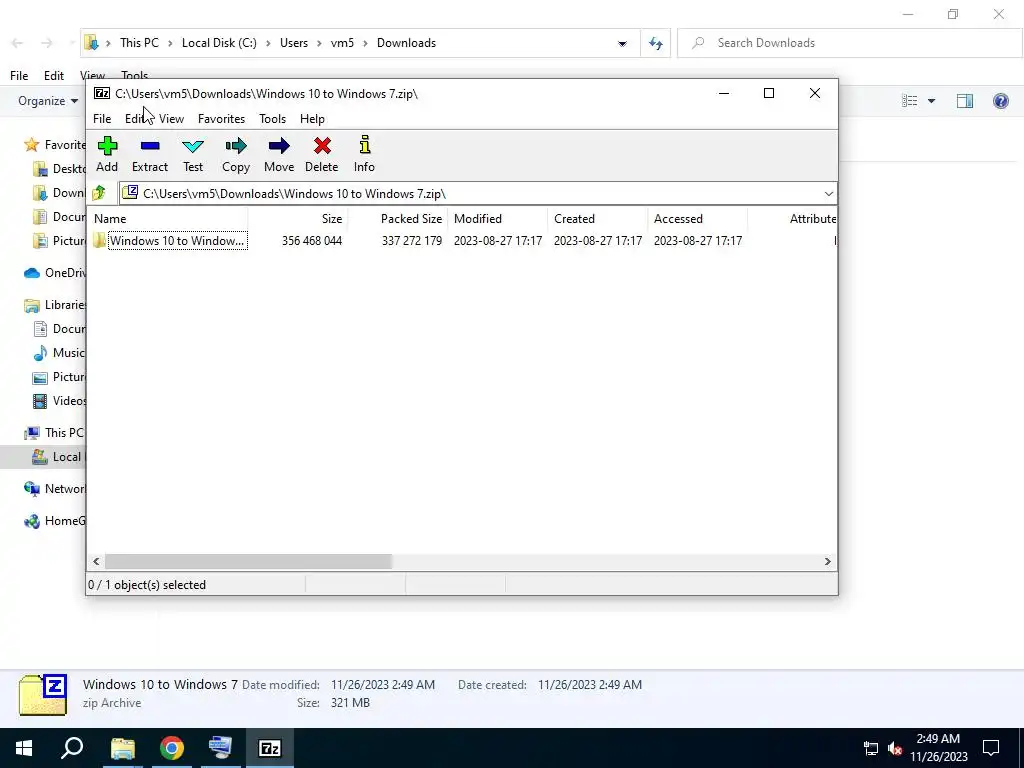
Task: Refresh the Explorer Downloads folder
Action: (x=656, y=44)
